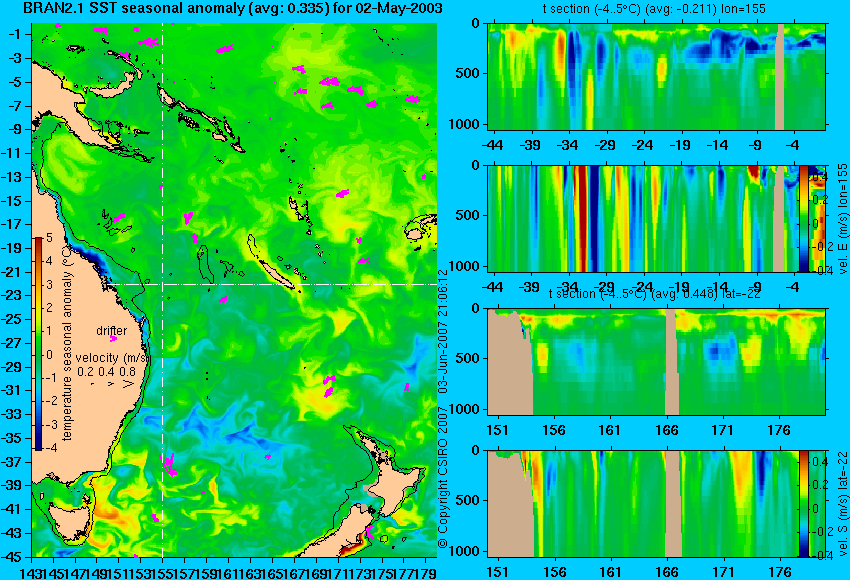Click the 'temperature seasonal anomaly (°C)' label
Viewport: 850px width, 580px height.
pyautogui.click(x=67, y=342)
